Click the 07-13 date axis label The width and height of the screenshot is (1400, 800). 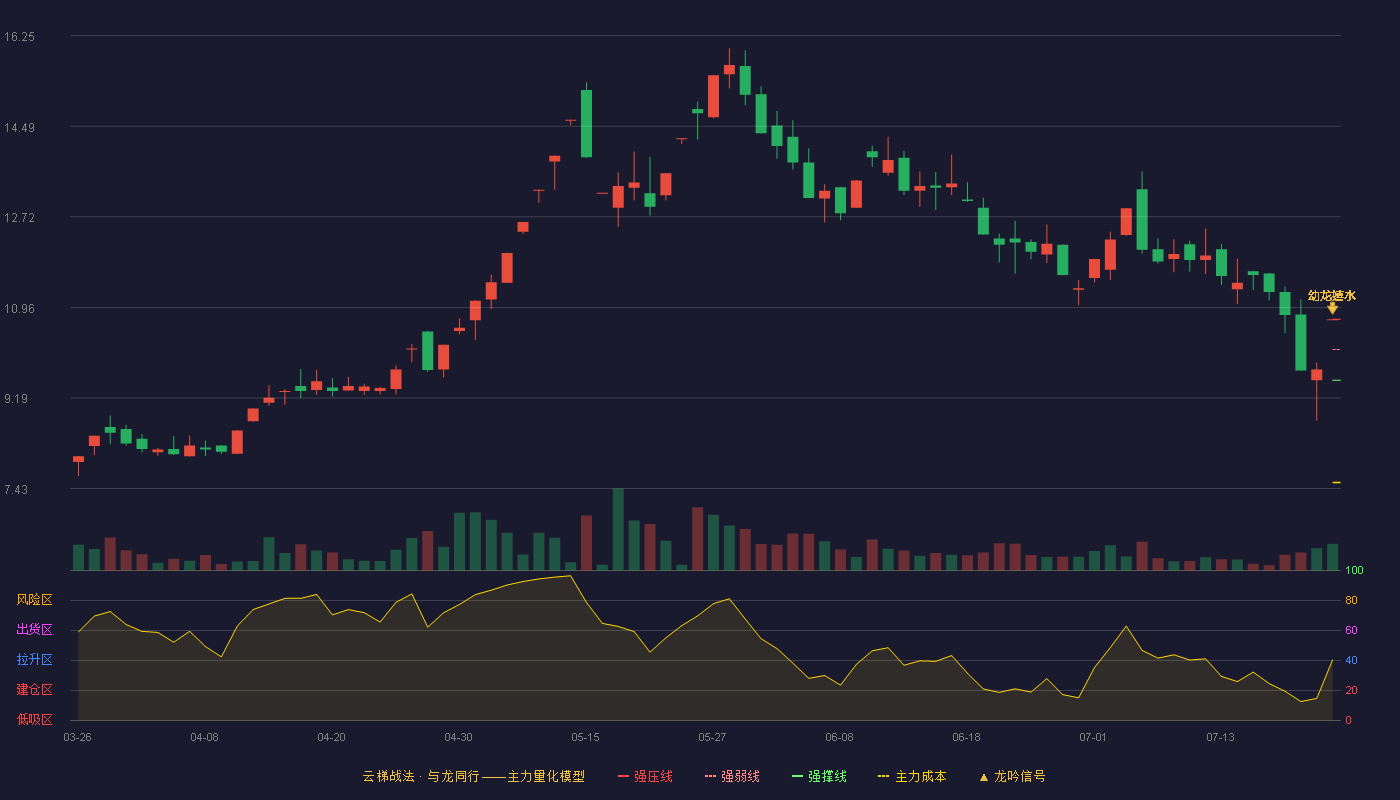click(x=1220, y=737)
